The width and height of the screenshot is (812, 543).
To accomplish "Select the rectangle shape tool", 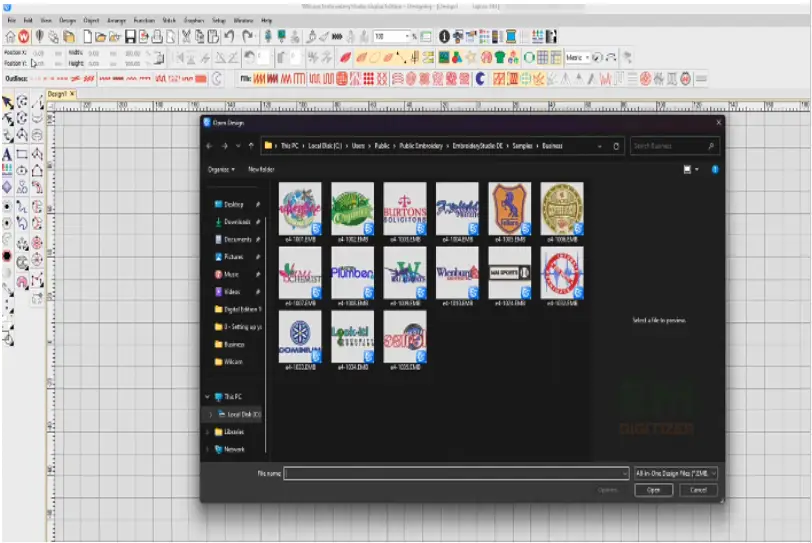I will point(22,154).
